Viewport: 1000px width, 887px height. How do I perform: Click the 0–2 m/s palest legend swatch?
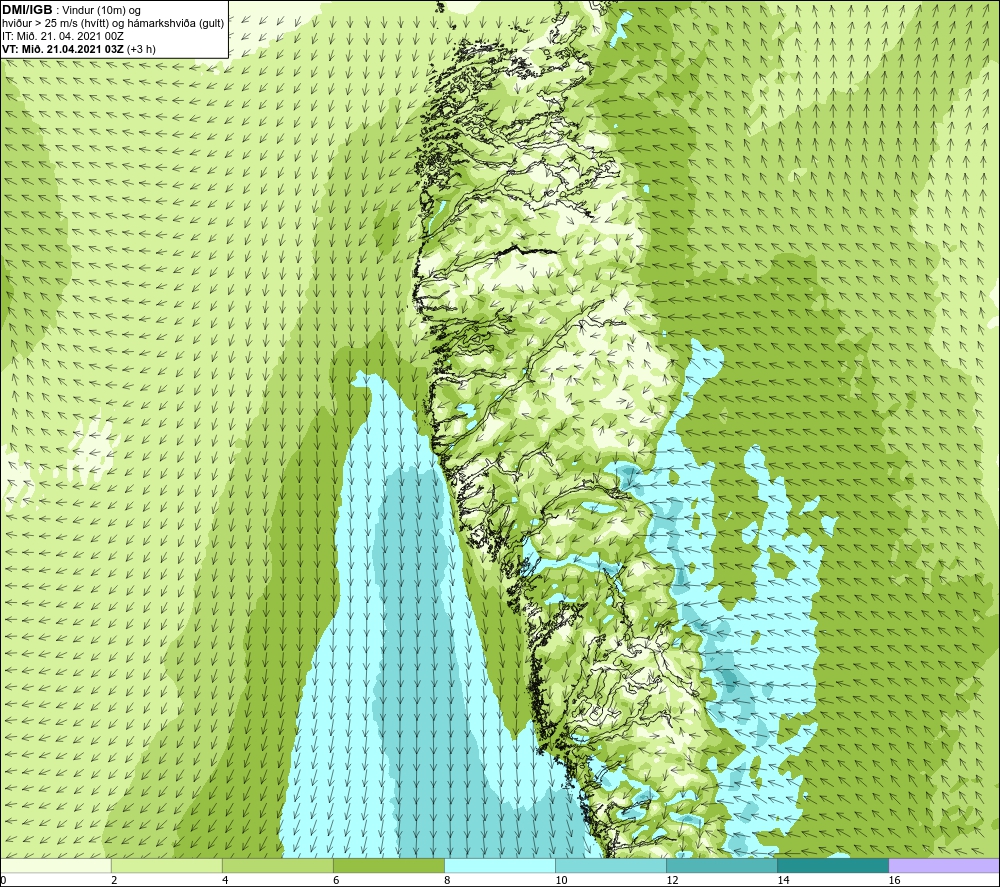point(56,866)
